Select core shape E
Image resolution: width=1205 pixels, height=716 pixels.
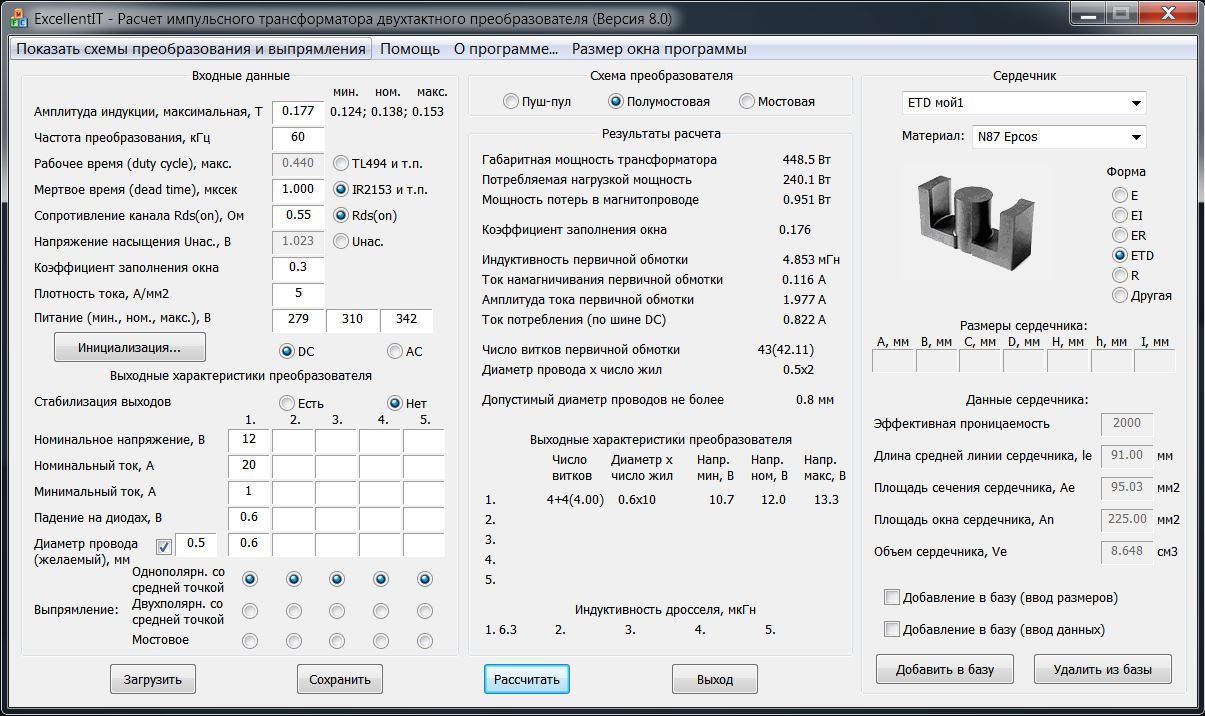[x=1125, y=195]
